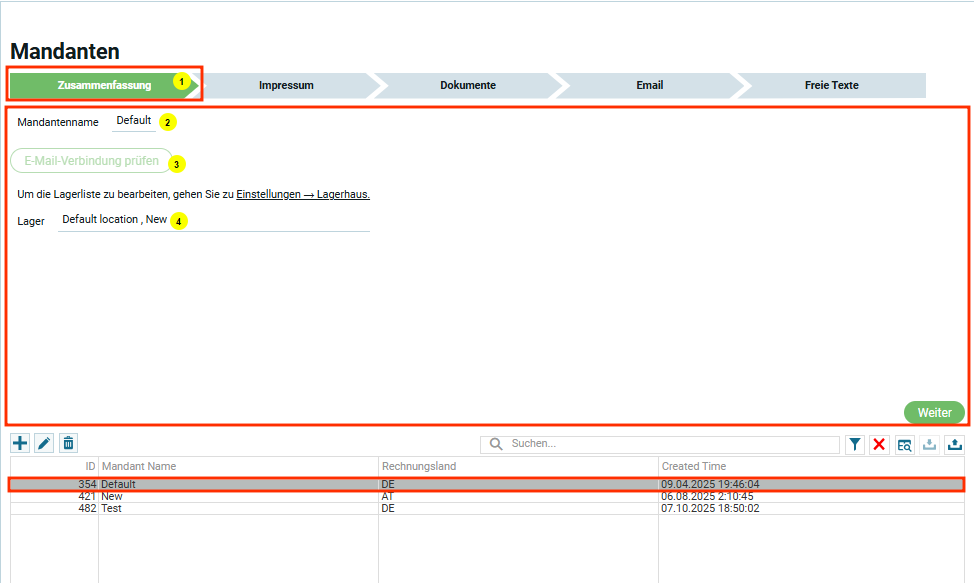Select the Freie Texte tab
The image size is (974, 583).
pyautogui.click(x=831, y=85)
